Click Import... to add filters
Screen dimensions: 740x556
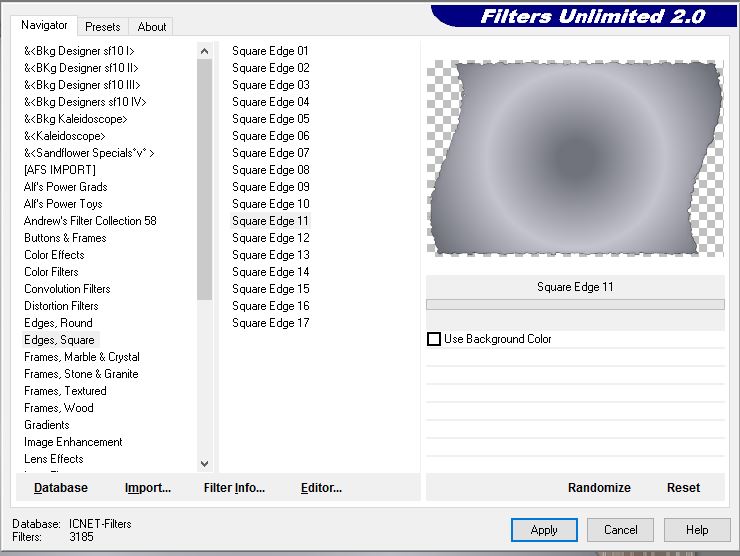pos(148,488)
